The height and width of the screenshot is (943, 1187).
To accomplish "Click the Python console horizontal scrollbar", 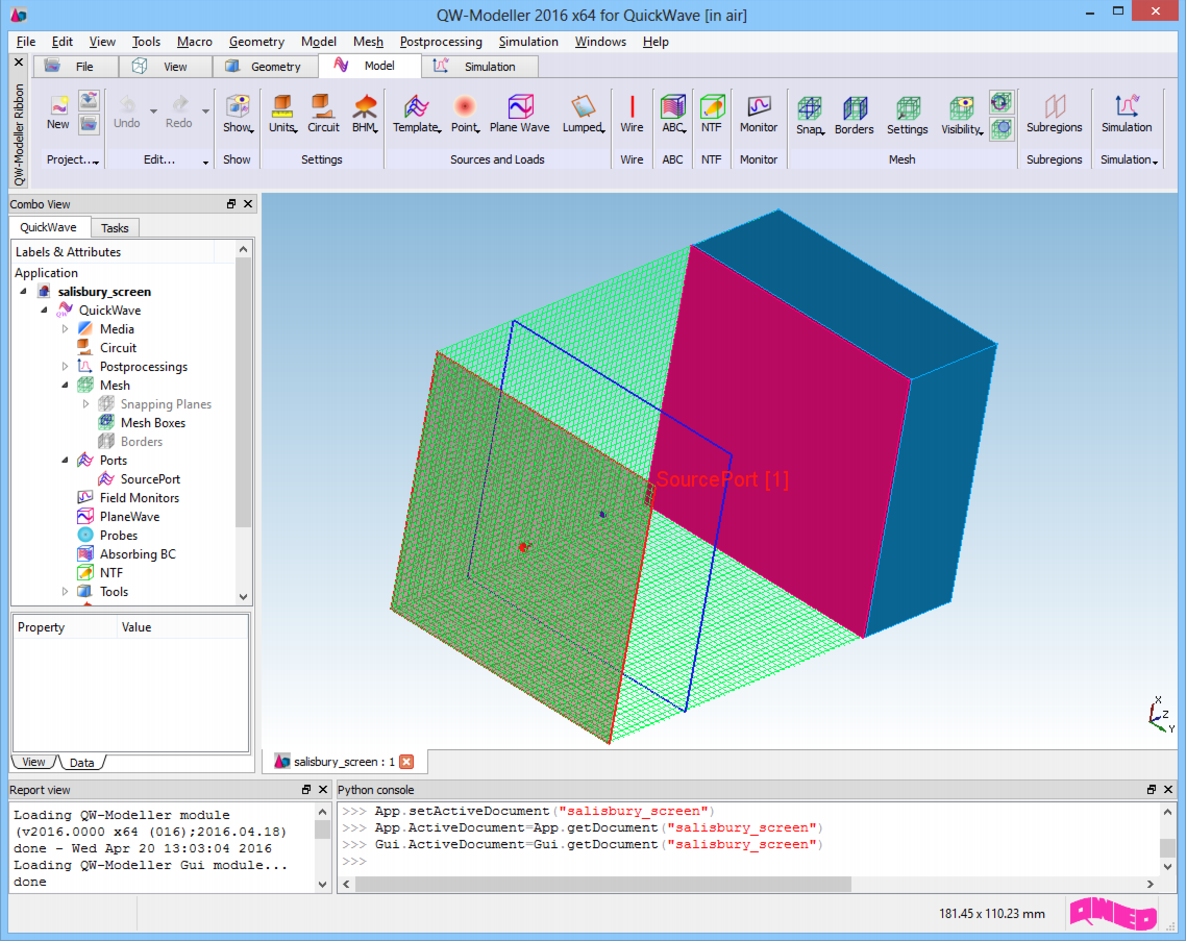I will click(x=603, y=884).
